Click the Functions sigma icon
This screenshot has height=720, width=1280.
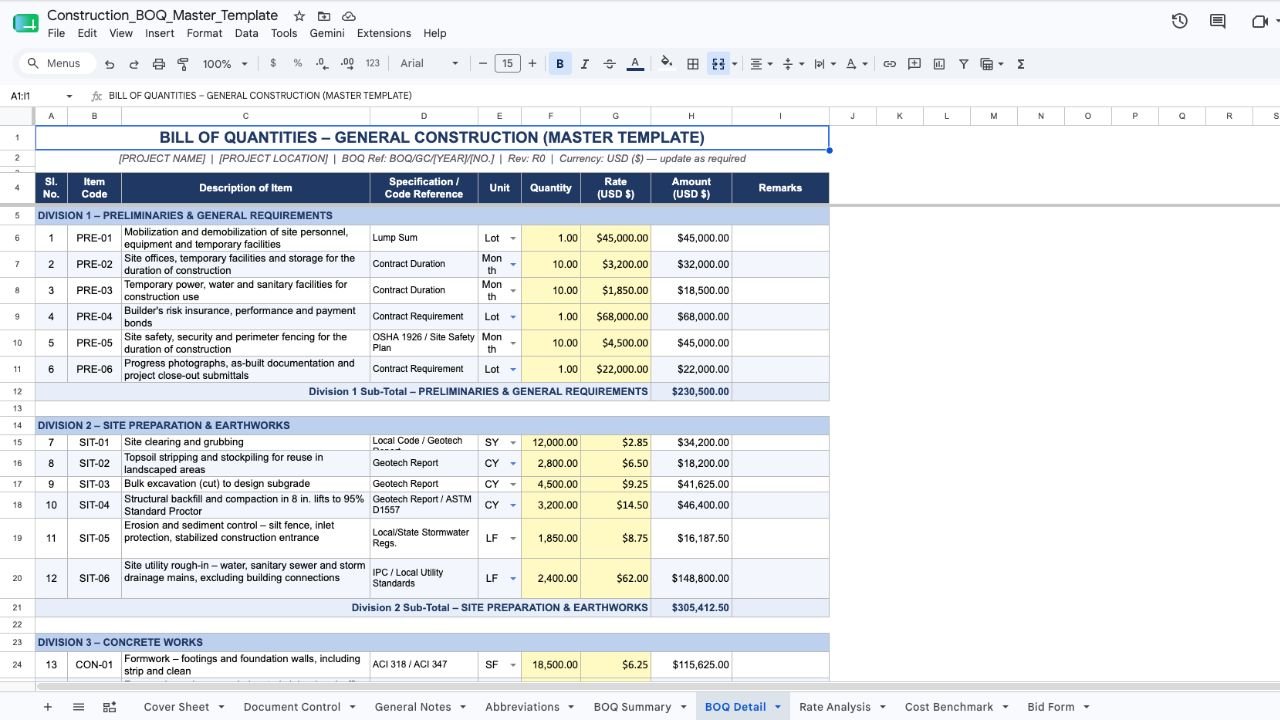point(1021,64)
